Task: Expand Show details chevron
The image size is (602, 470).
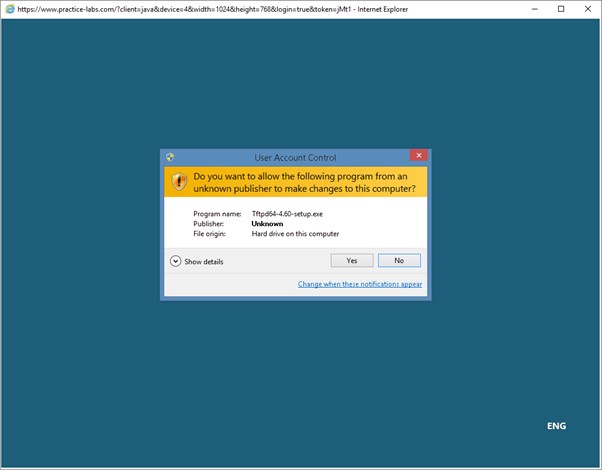Action: [175, 261]
